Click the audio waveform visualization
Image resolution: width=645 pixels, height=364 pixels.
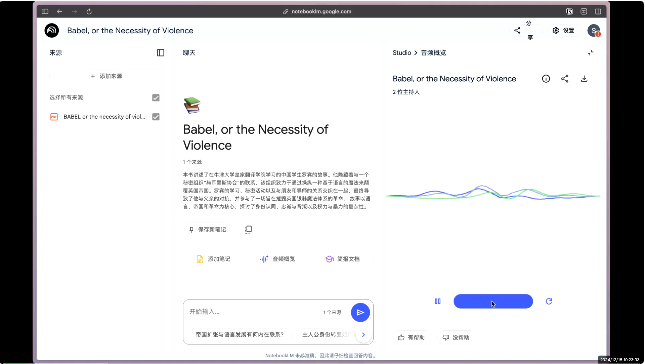(493, 193)
